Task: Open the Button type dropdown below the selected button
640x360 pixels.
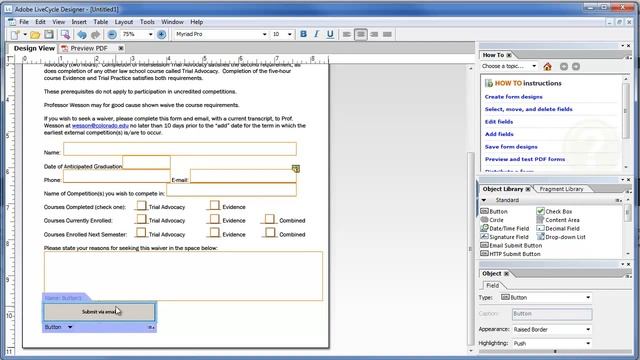Action: 70,327
